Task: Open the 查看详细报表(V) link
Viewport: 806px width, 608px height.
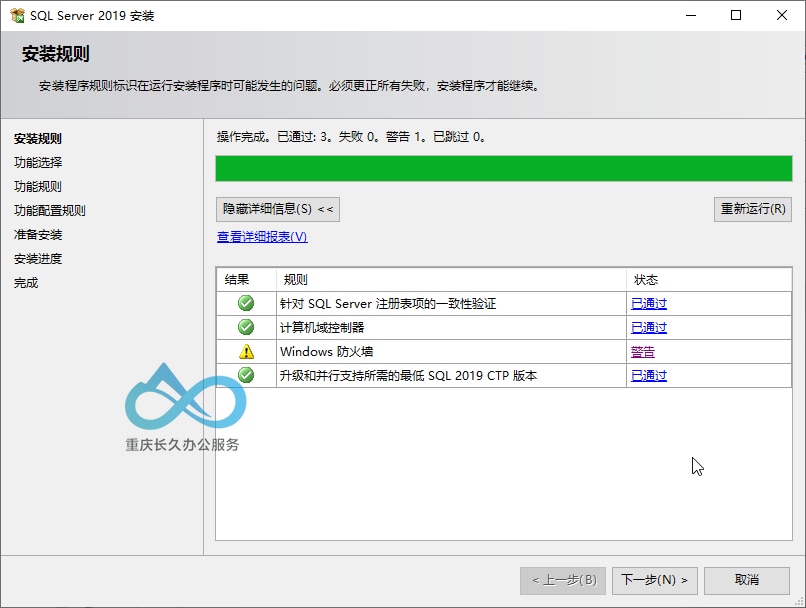Action: click(262, 236)
